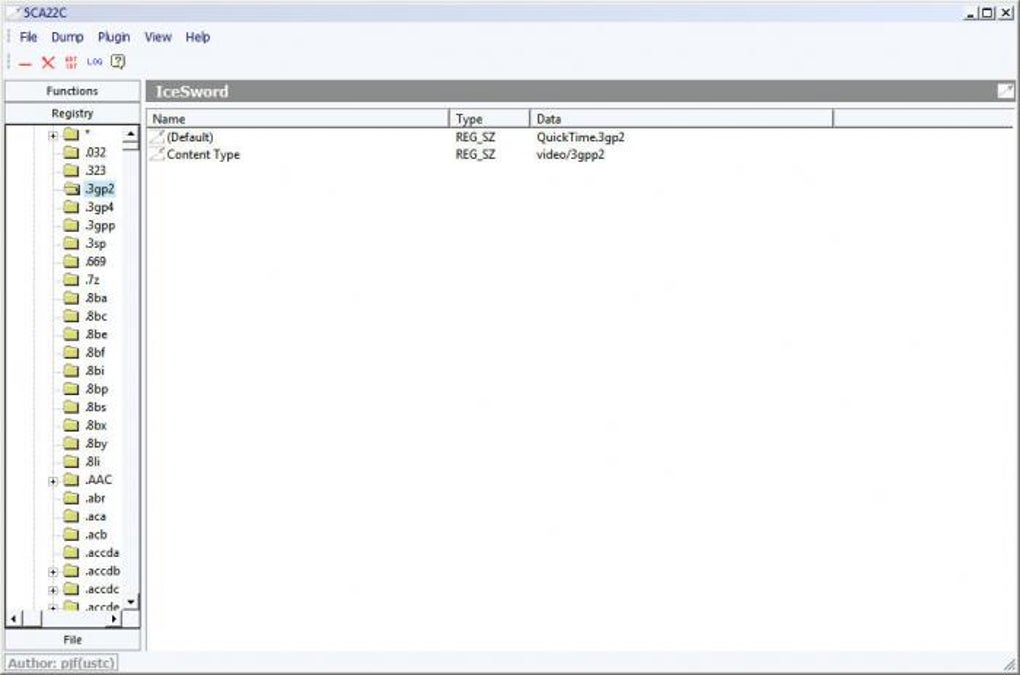Open the Dump menu

[x=68, y=37]
